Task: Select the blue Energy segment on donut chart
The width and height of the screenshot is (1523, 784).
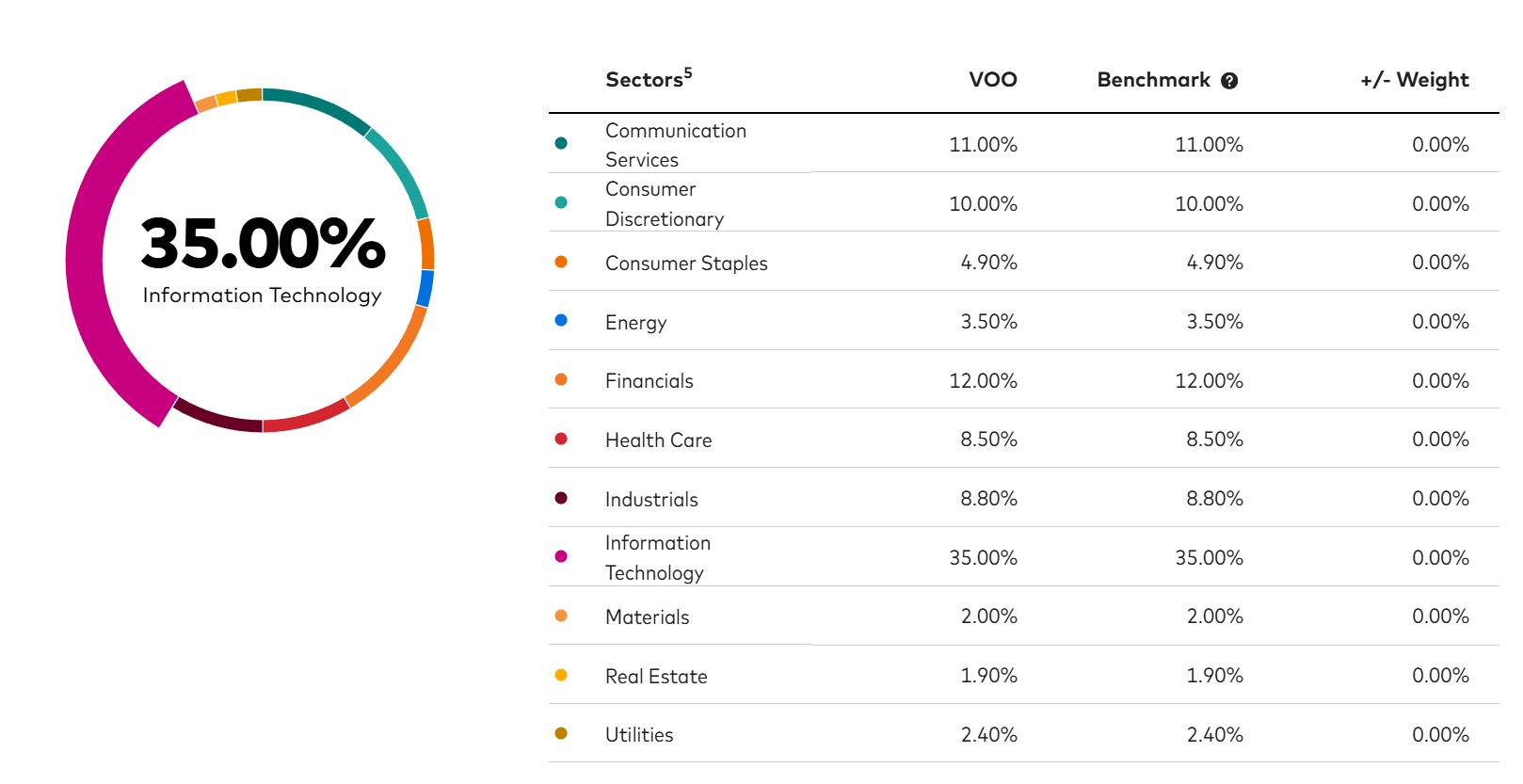Action: click(425, 289)
